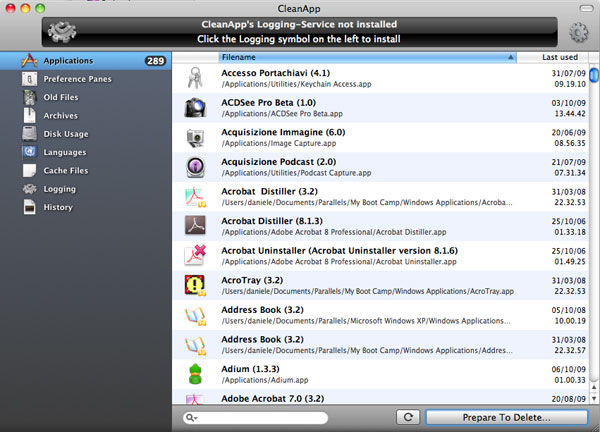Click the Logging gear symbol in banner
This screenshot has height=432, width=600.
pyautogui.click(x=62, y=32)
